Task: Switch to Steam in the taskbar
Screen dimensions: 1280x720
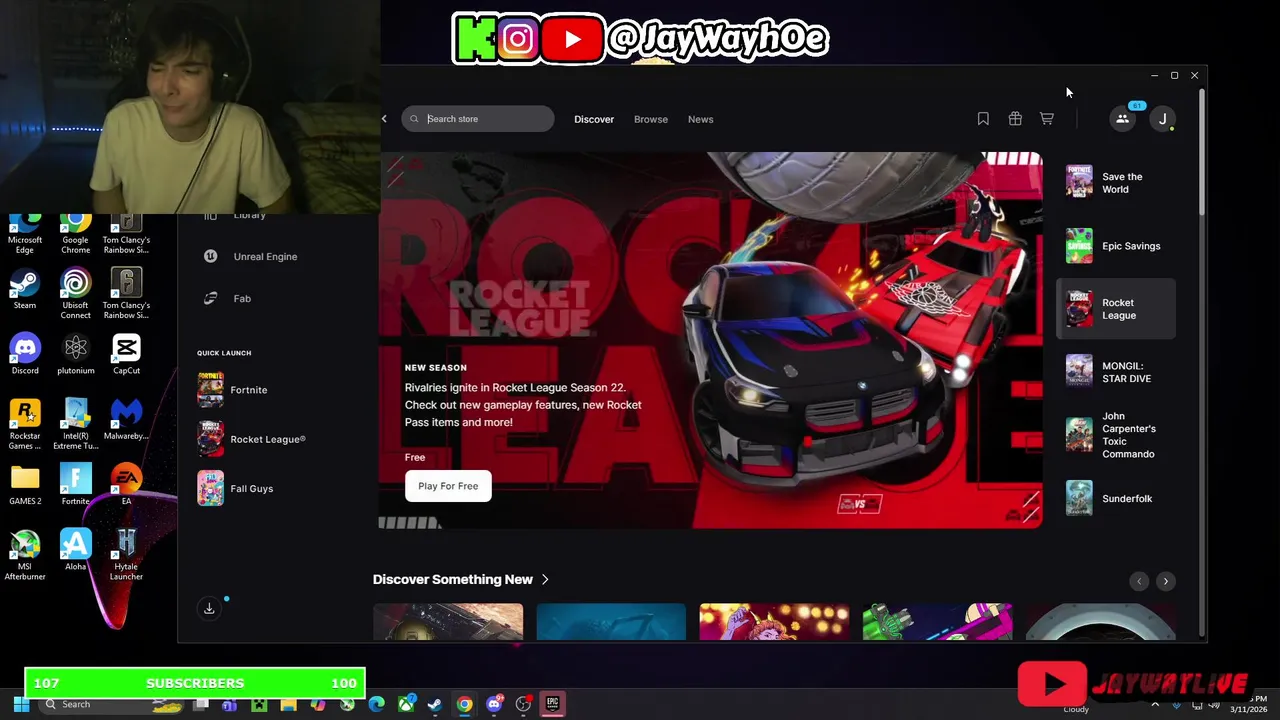Action: pos(435,704)
